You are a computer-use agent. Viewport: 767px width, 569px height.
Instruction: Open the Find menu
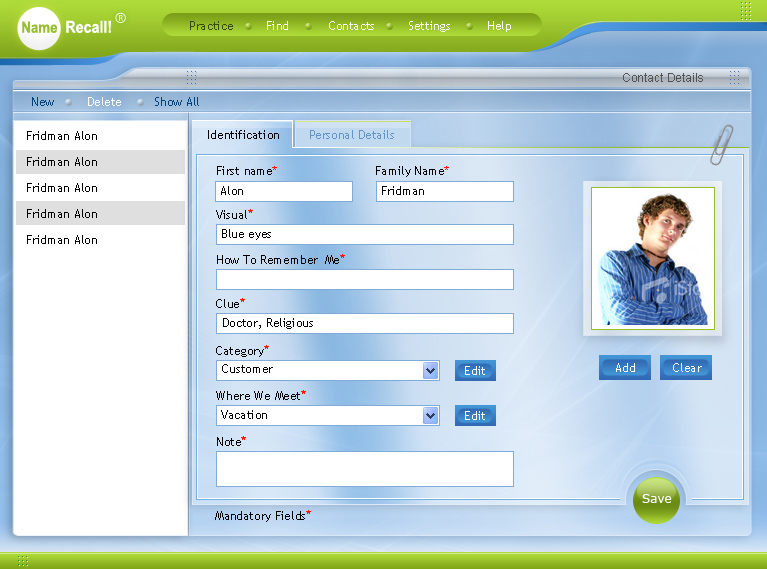[277, 26]
